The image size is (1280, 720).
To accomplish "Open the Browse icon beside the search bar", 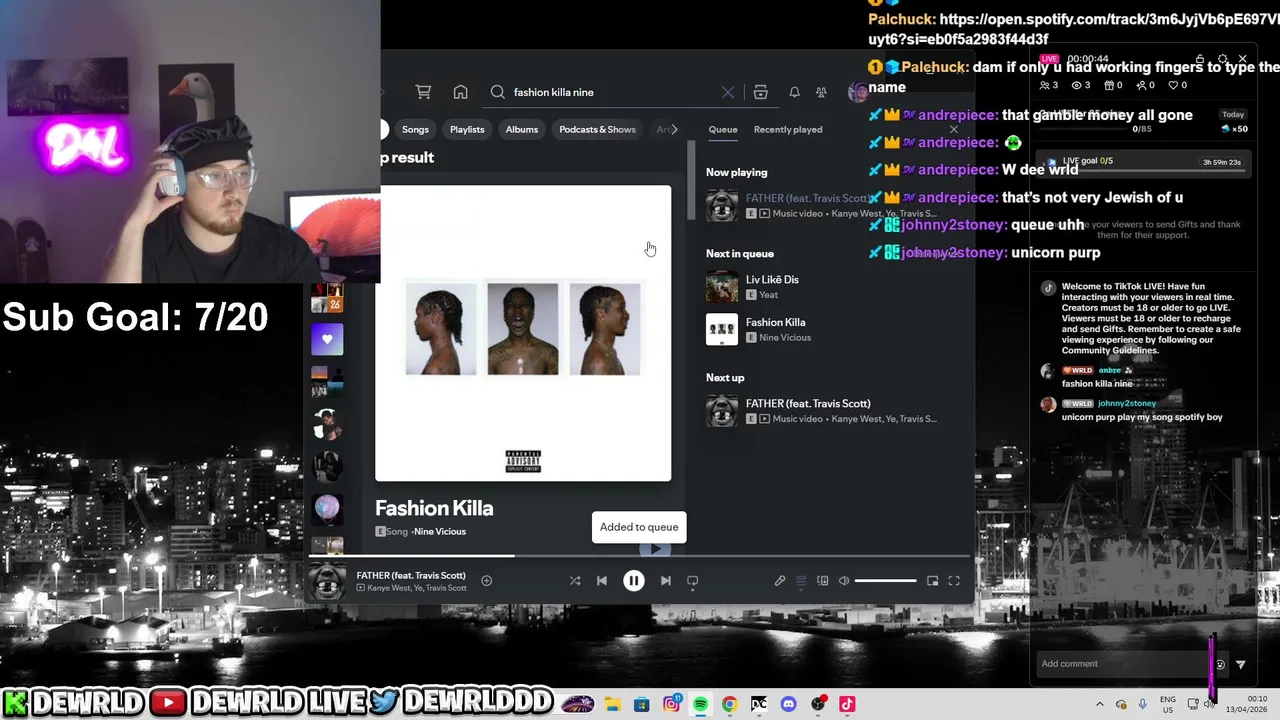I will pos(760,92).
